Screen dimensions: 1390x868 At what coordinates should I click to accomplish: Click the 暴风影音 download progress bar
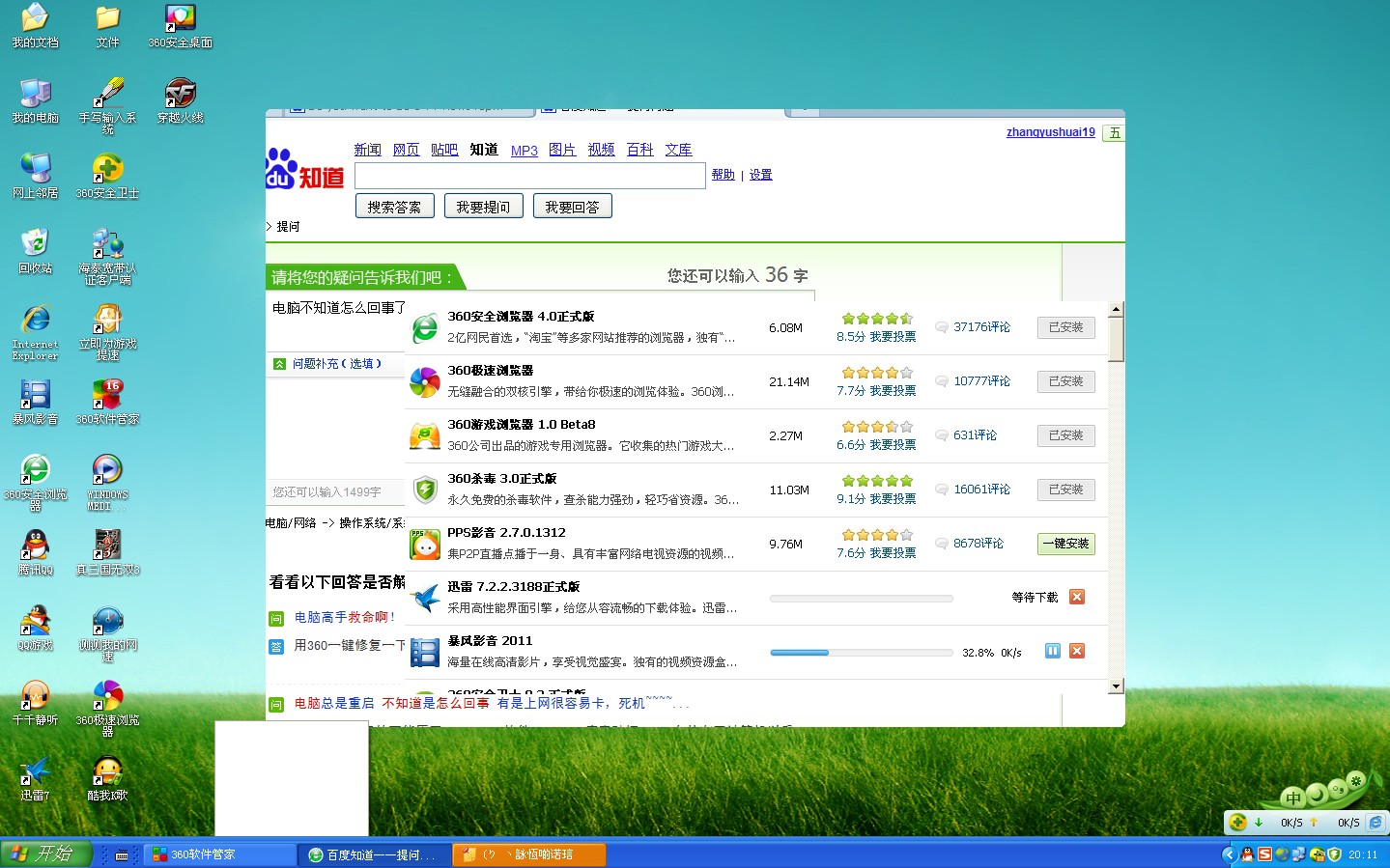tap(861, 653)
